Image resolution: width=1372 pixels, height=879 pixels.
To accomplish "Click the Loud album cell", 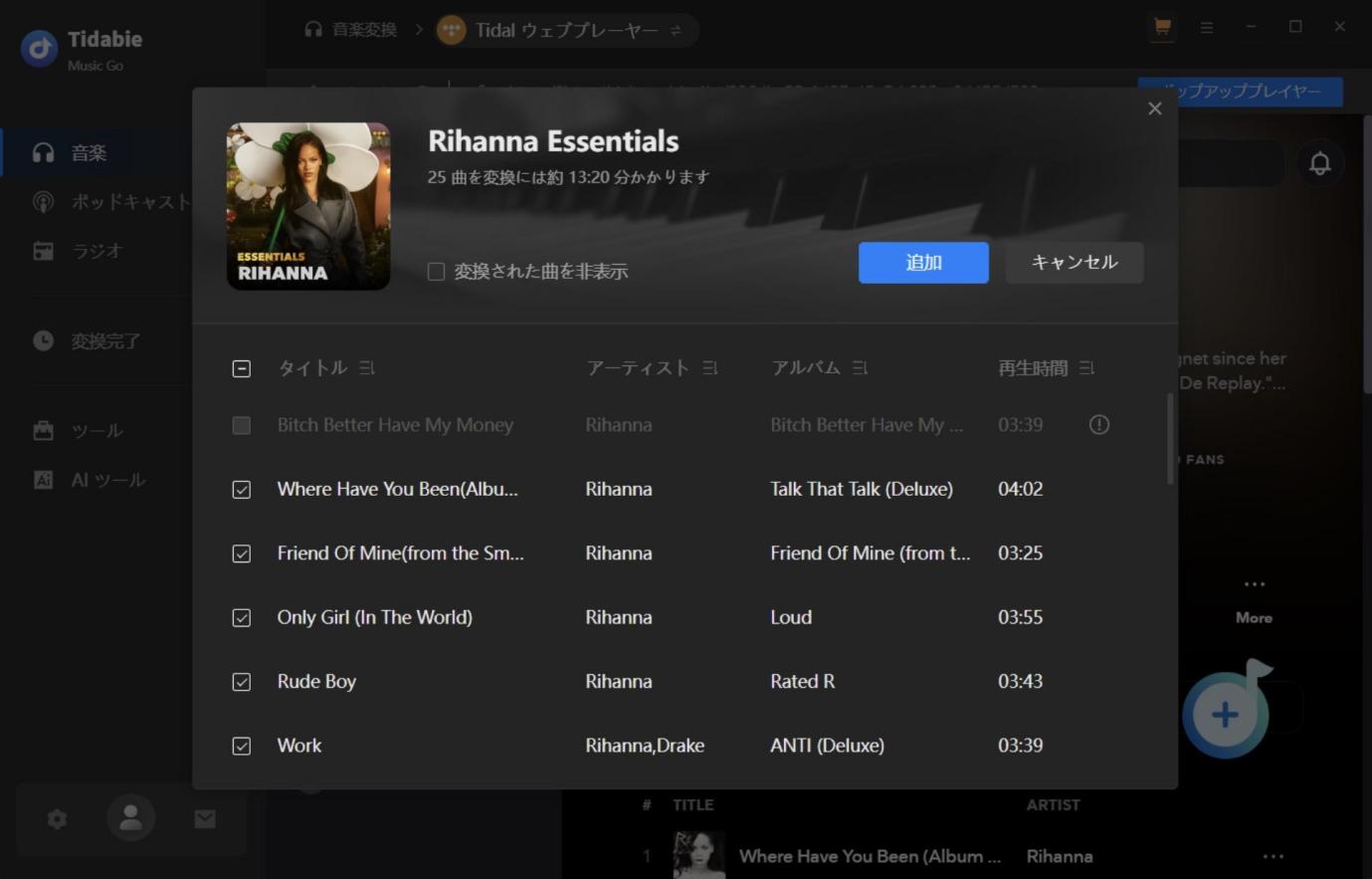I will (791, 617).
